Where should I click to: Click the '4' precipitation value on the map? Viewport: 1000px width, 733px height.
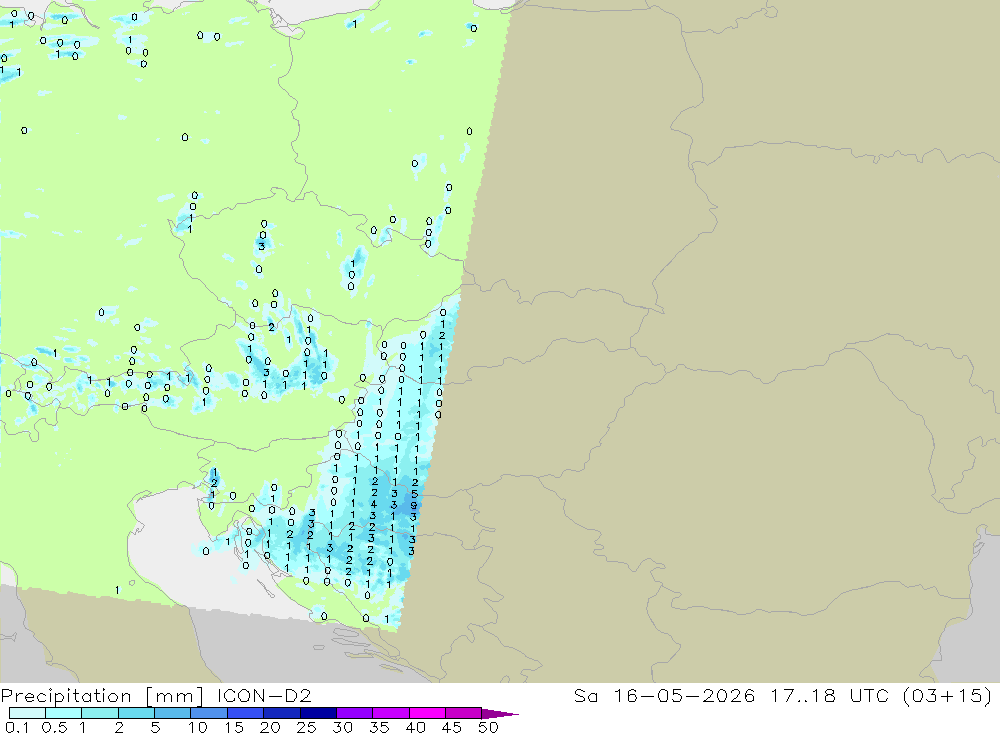(374, 505)
